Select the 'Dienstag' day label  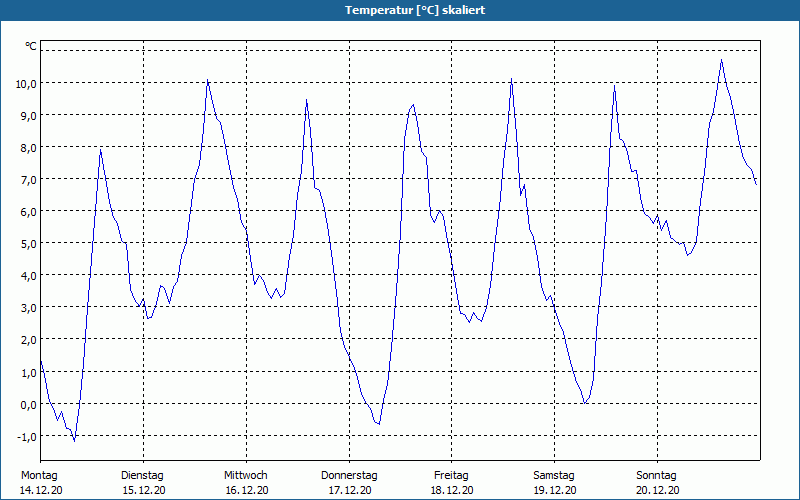pos(142,476)
